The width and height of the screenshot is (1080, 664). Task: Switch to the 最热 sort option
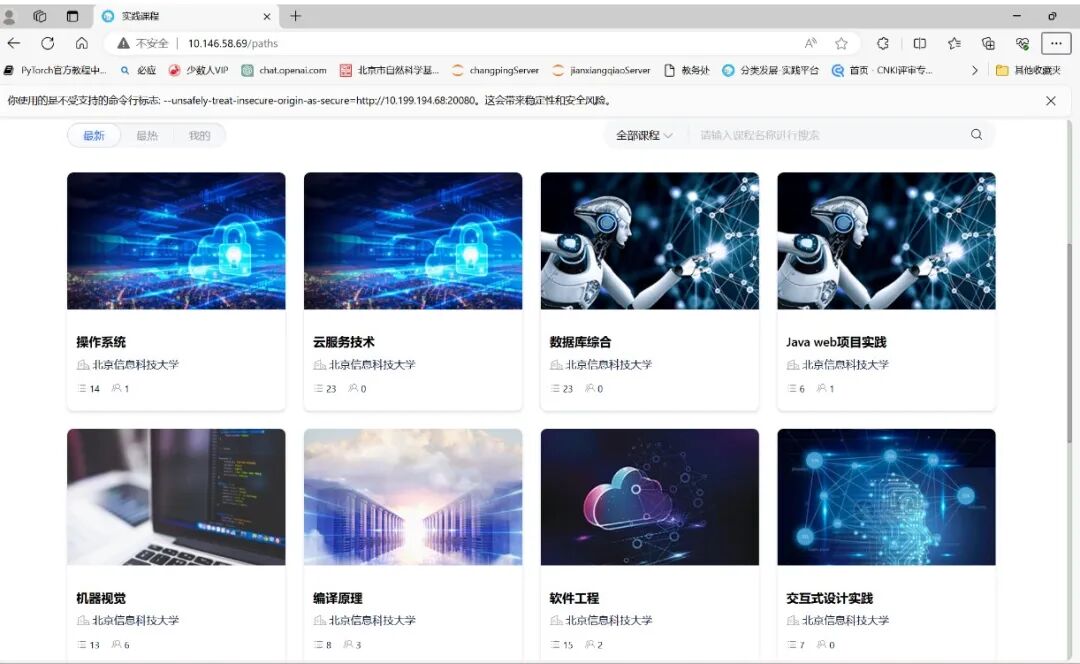[x=147, y=136]
